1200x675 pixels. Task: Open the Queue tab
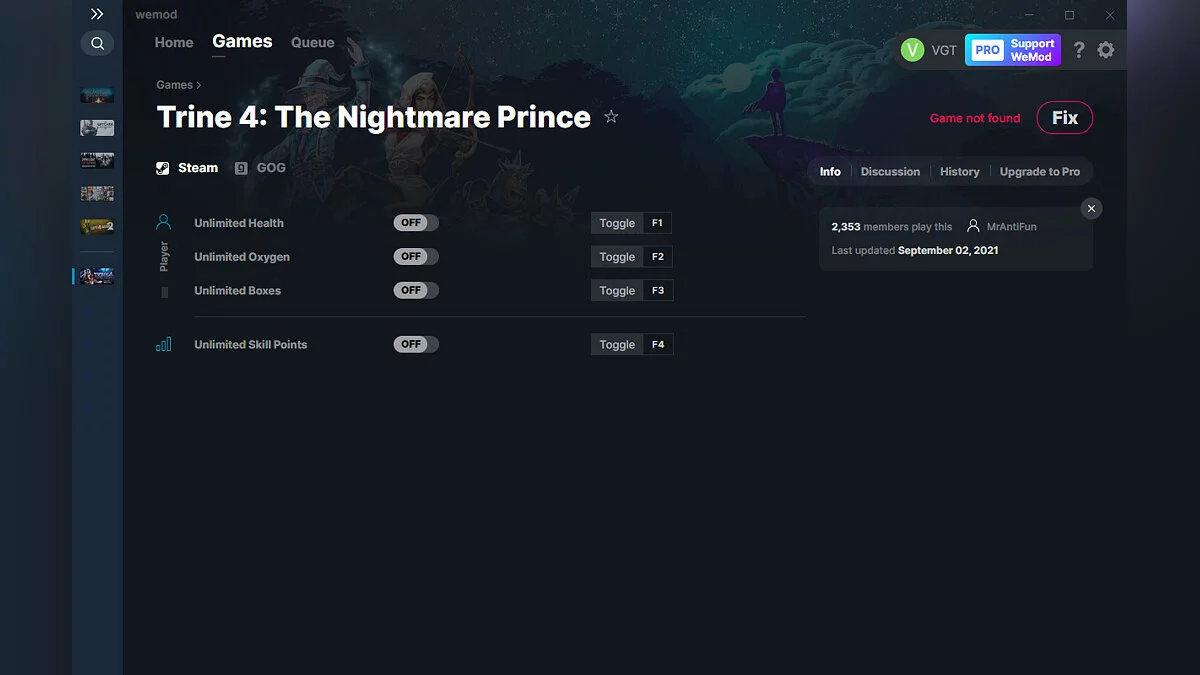coord(312,42)
